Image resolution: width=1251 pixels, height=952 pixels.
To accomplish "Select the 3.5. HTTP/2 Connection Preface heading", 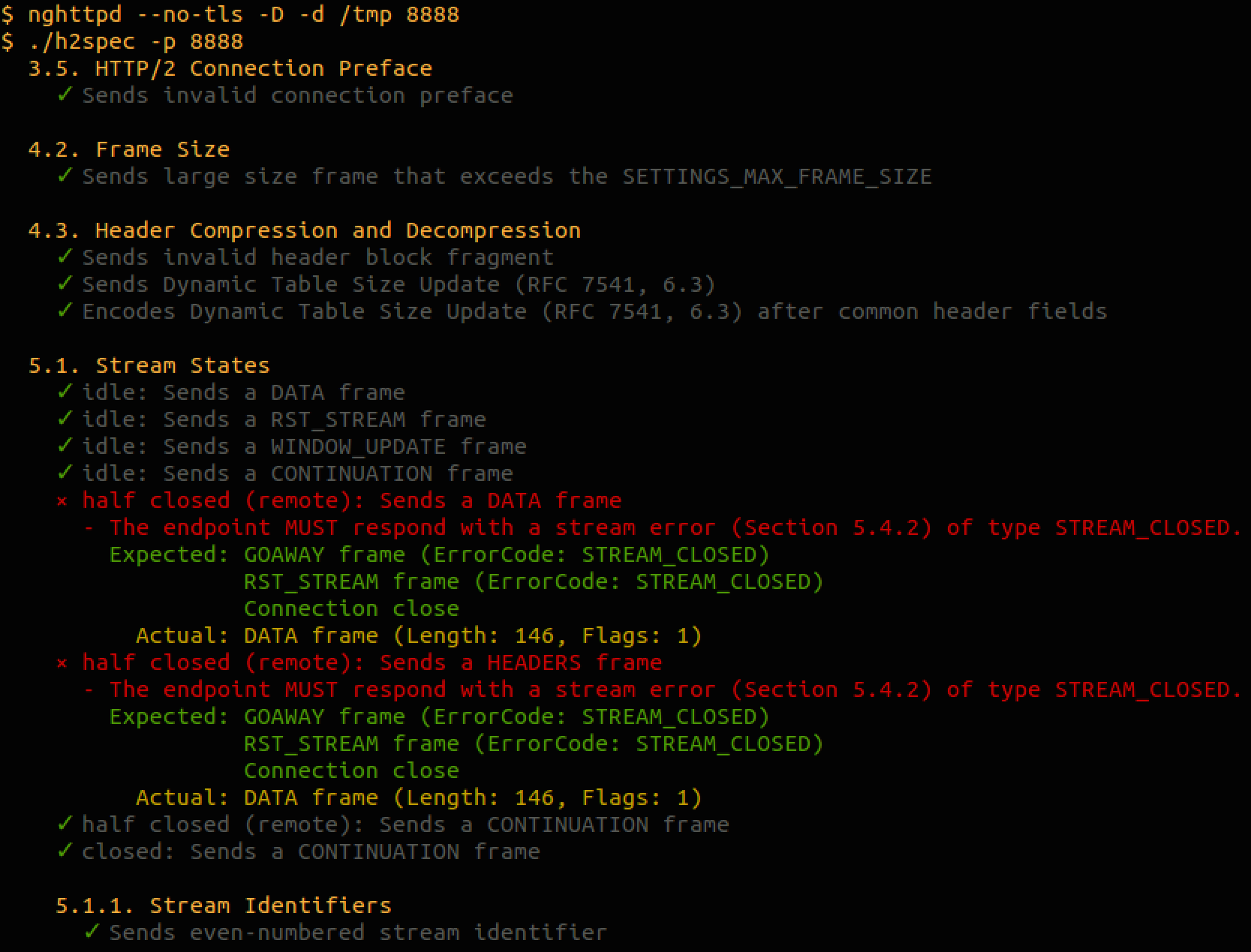I will [x=230, y=68].
